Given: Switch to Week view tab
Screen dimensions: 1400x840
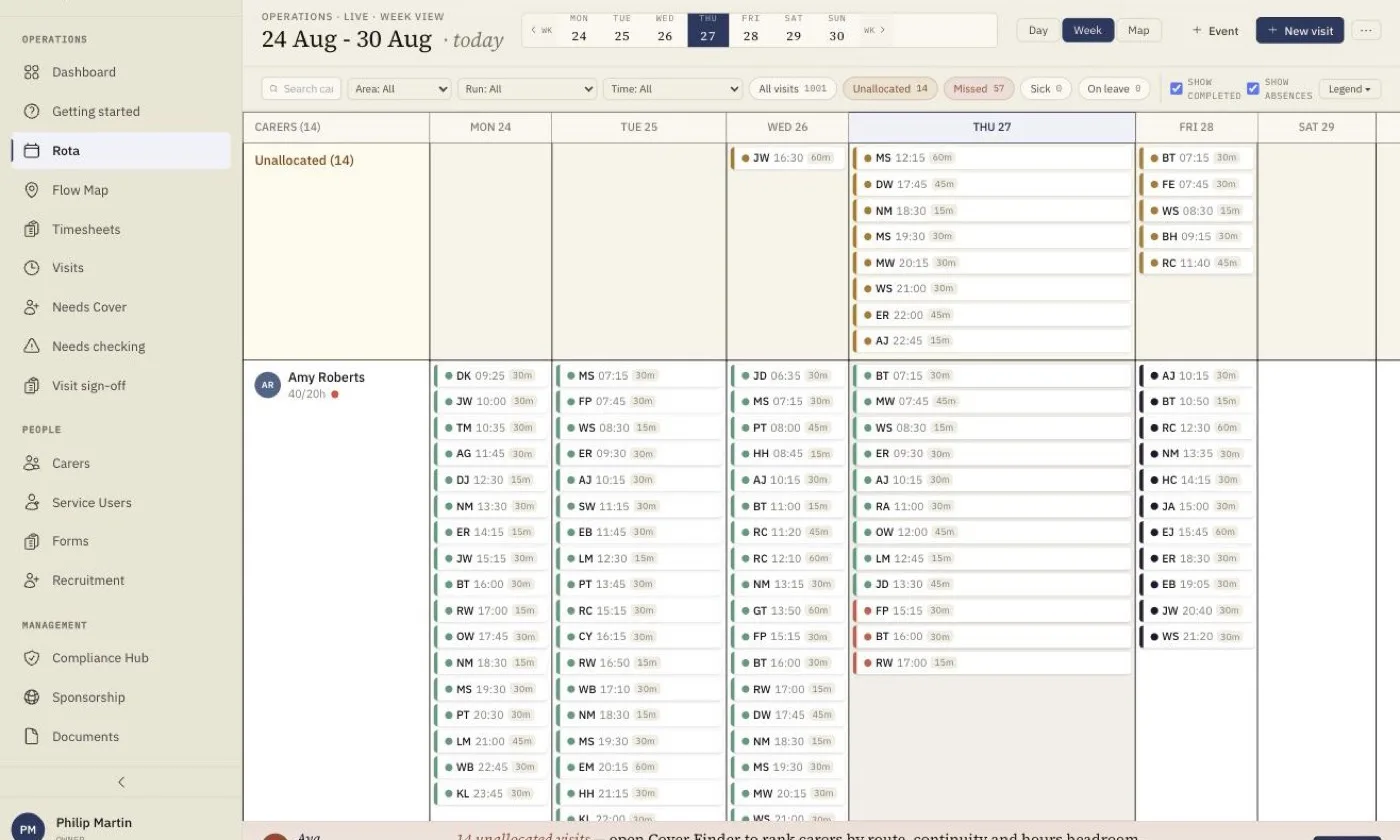Looking at the screenshot, I should 1088,30.
